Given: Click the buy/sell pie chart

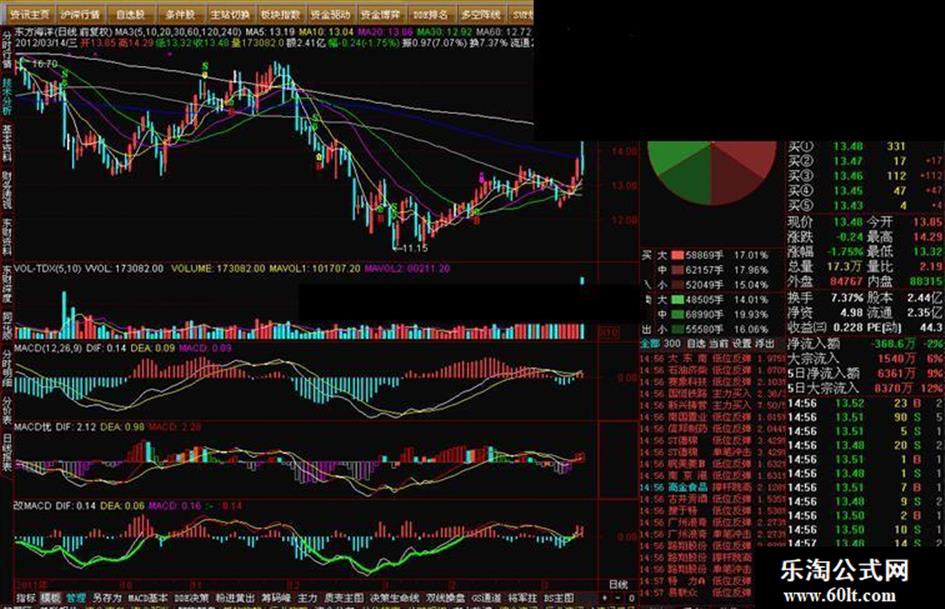Looking at the screenshot, I should (x=712, y=172).
